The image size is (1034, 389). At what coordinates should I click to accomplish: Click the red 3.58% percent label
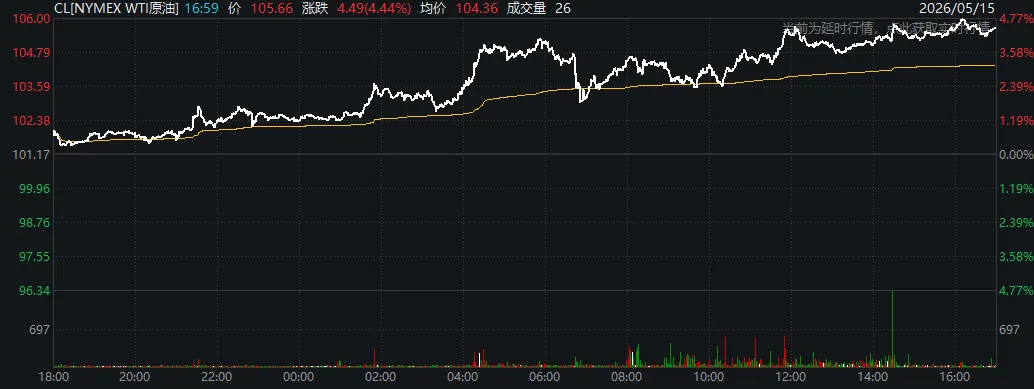click(1017, 53)
